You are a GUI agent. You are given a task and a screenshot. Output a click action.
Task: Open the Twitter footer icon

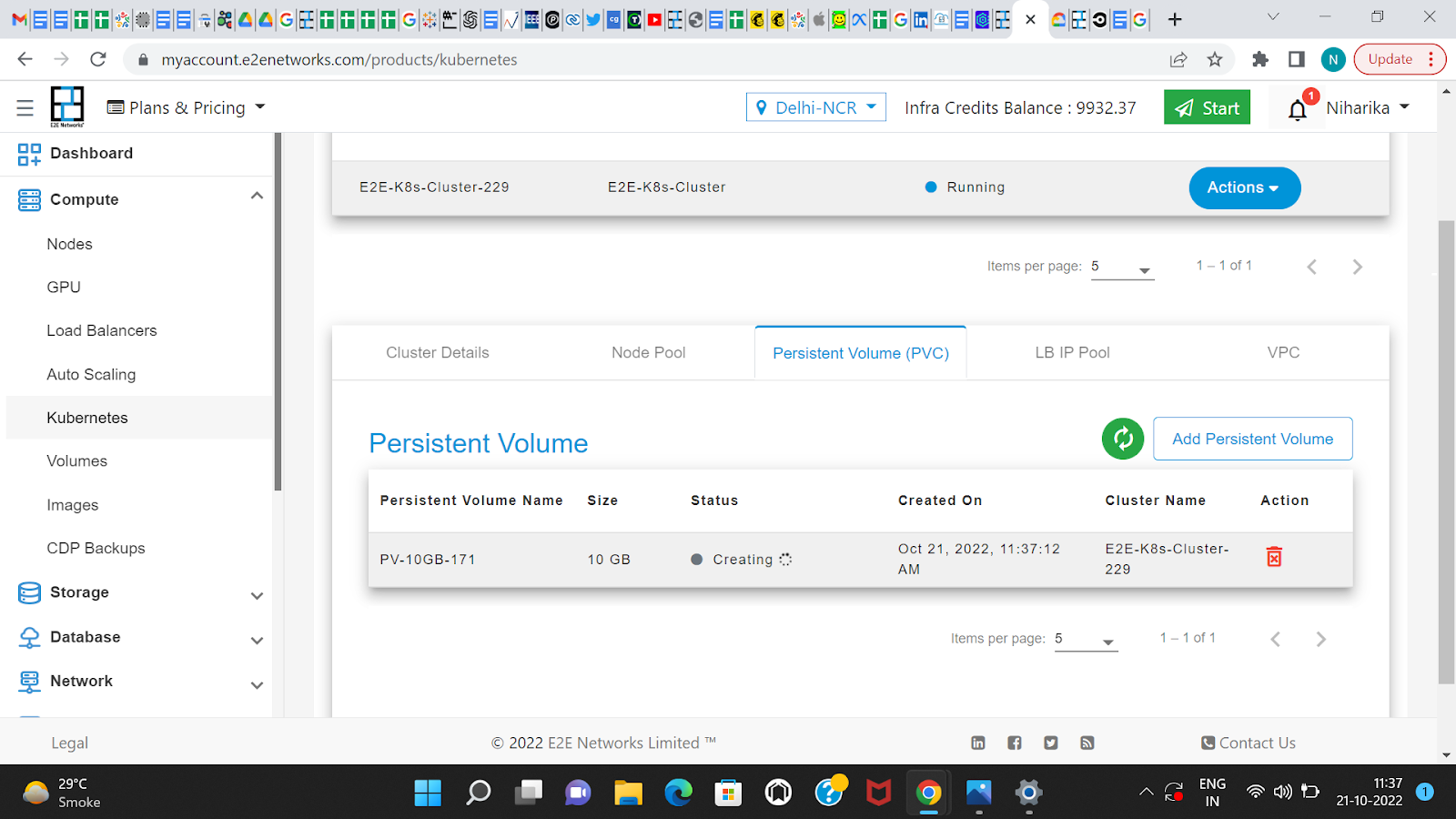tap(1051, 743)
